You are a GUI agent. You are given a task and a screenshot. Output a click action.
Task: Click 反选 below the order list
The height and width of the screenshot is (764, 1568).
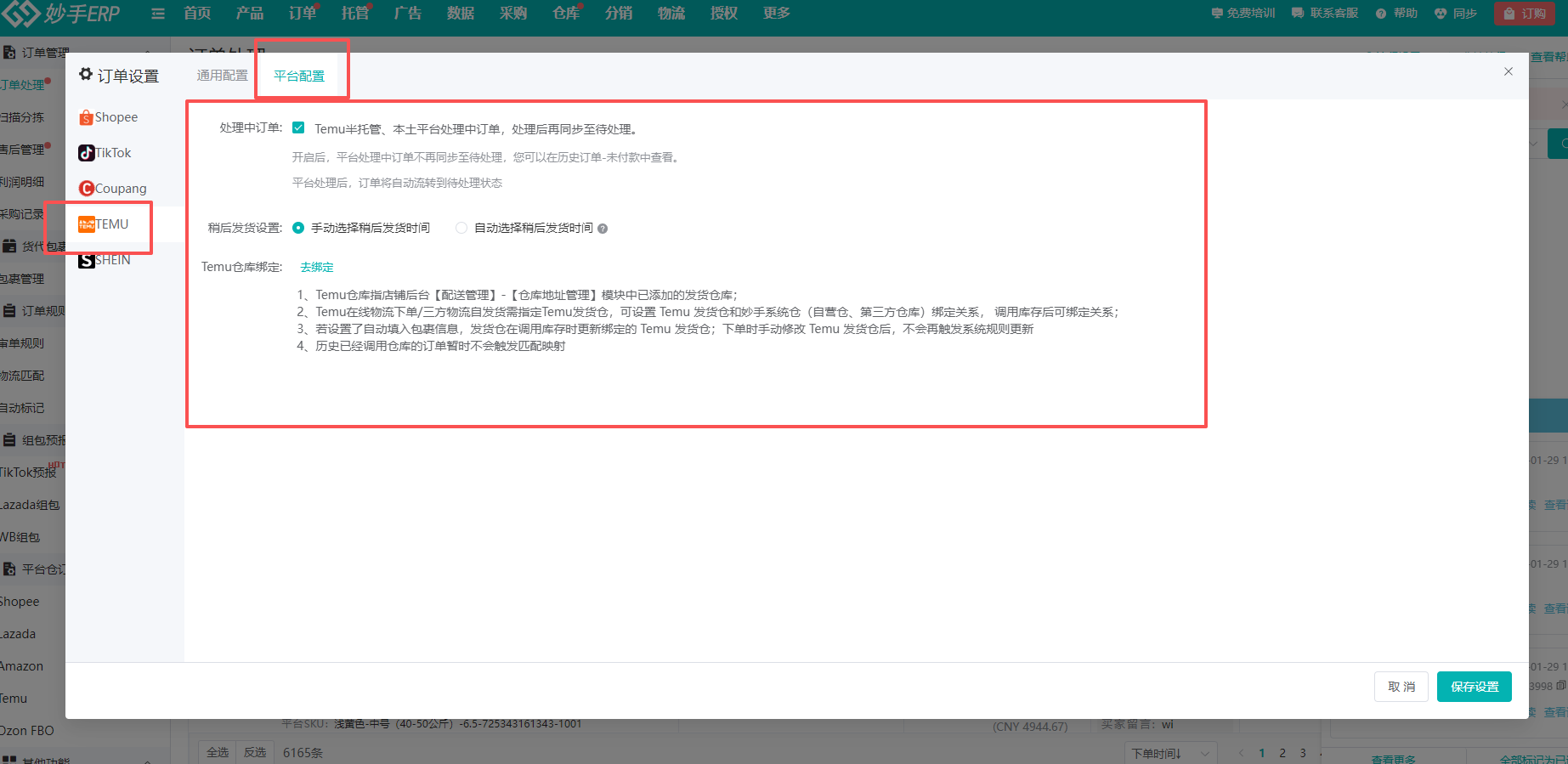pyautogui.click(x=255, y=752)
